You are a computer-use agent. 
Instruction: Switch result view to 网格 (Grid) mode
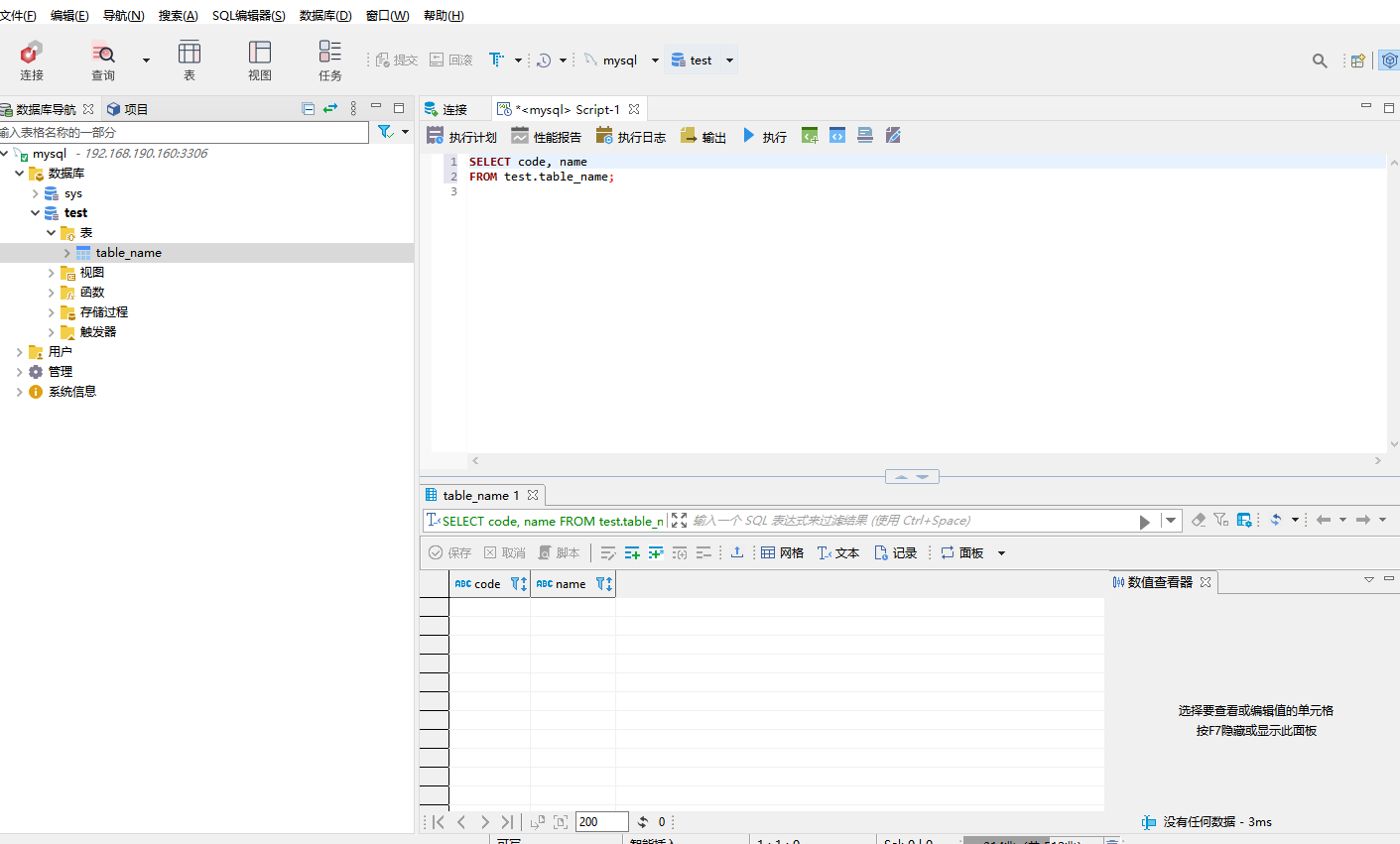pyautogui.click(x=782, y=553)
